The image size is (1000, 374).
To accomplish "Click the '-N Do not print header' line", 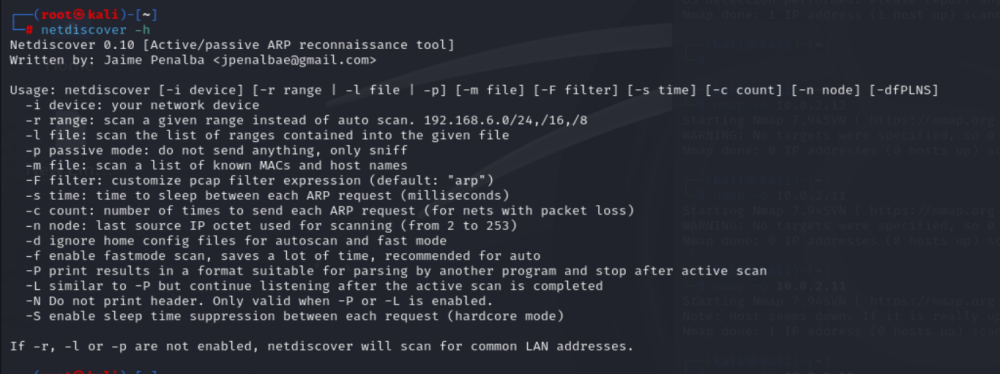I will [x=259, y=301].
